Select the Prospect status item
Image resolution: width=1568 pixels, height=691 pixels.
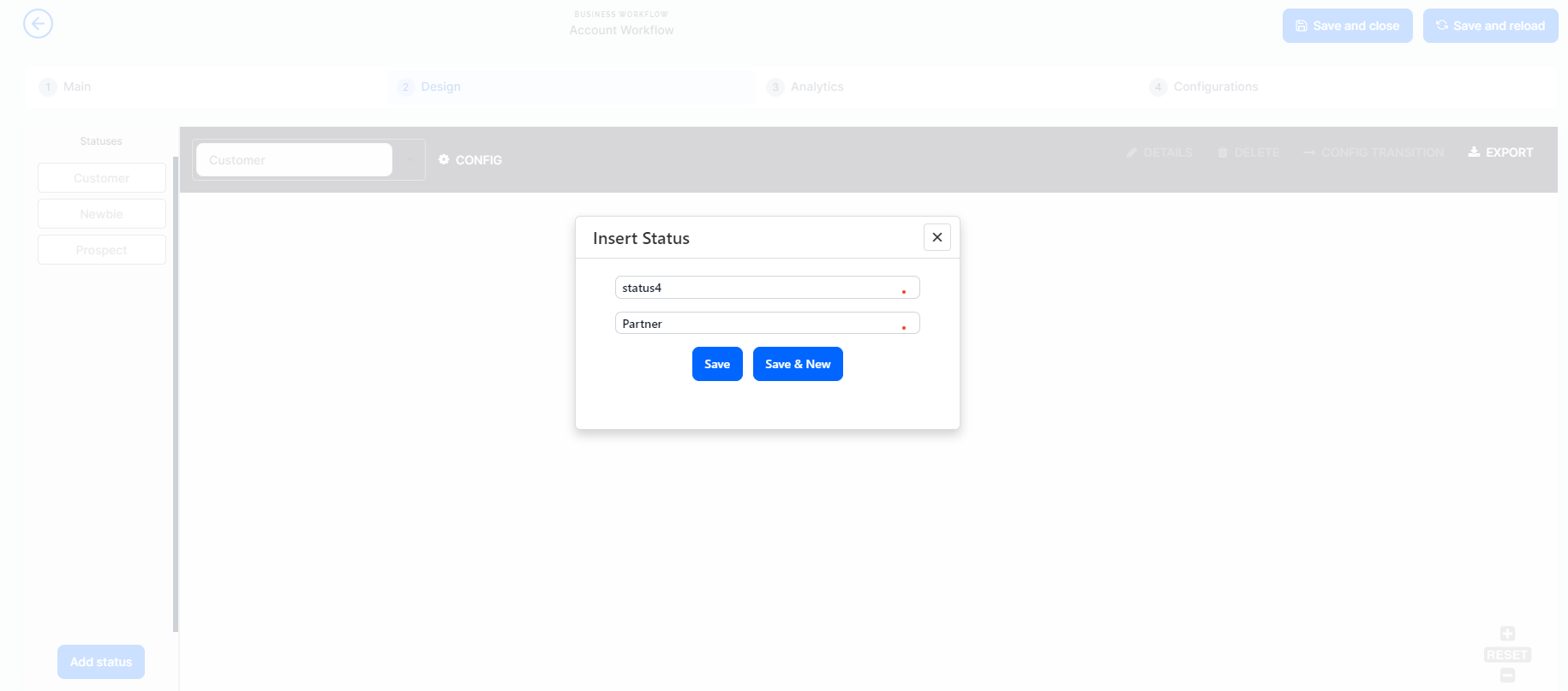[x=102, y=250]
